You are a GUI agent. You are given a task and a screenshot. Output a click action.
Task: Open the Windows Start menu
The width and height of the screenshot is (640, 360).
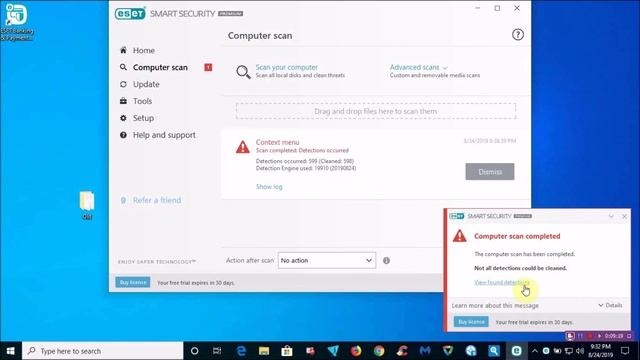[11, 351]
